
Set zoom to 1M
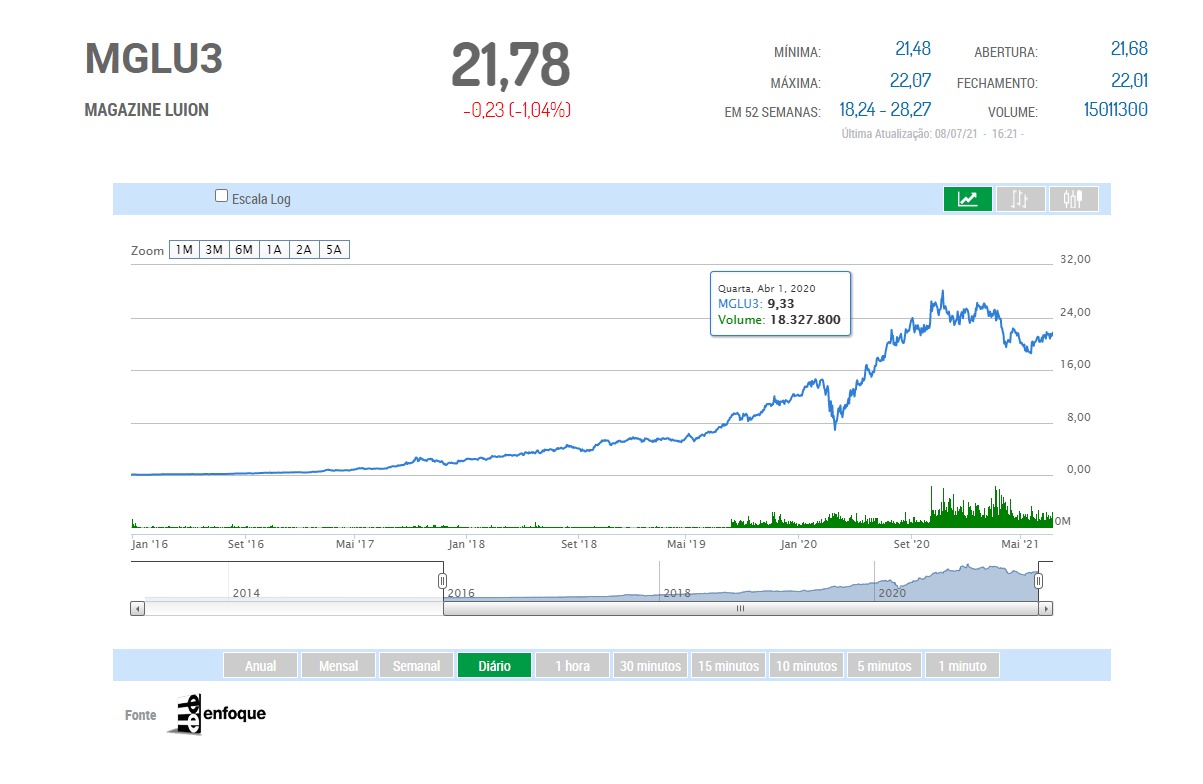point(183,250)
